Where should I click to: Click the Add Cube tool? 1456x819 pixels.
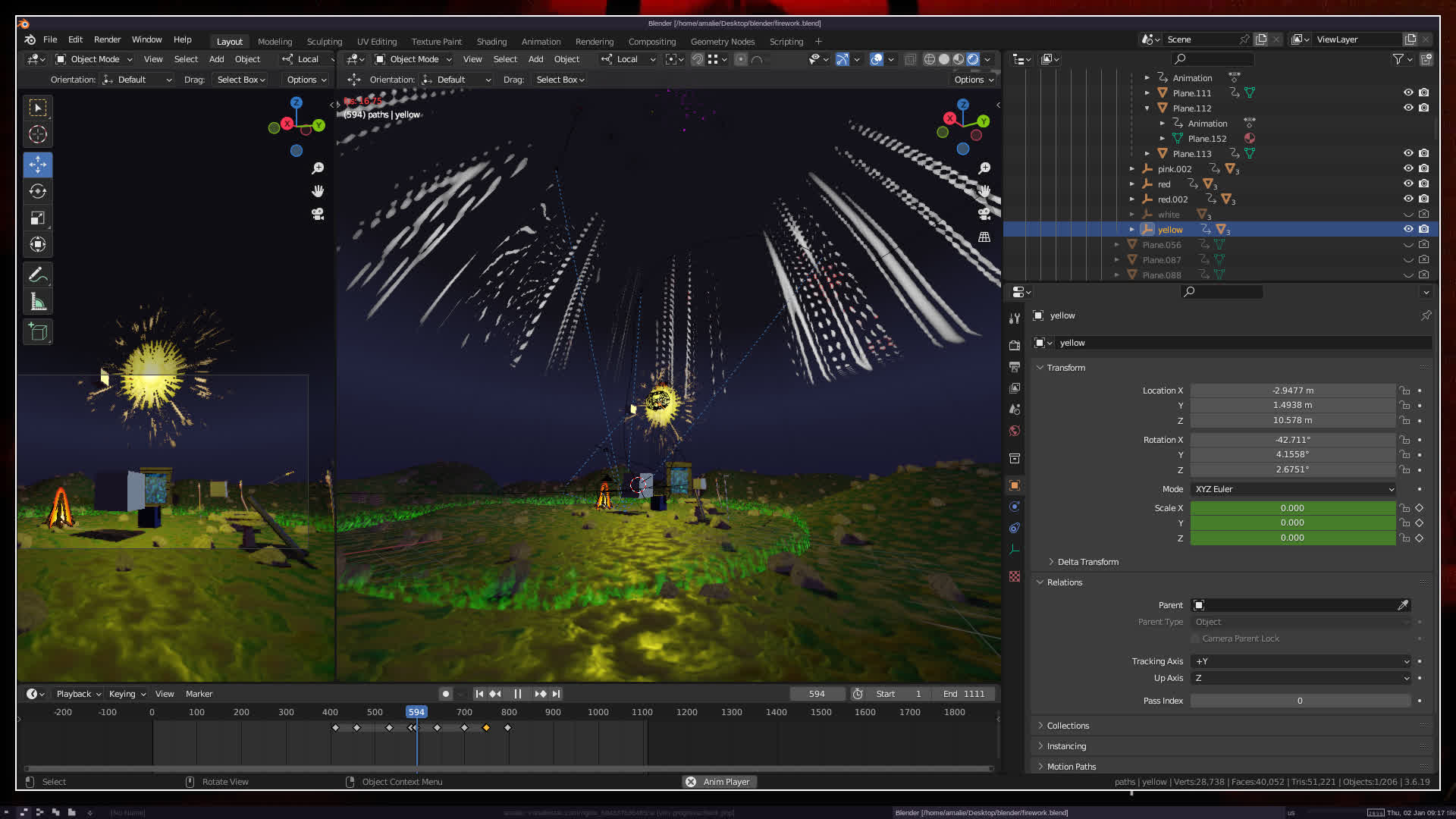tap(38, 331)
